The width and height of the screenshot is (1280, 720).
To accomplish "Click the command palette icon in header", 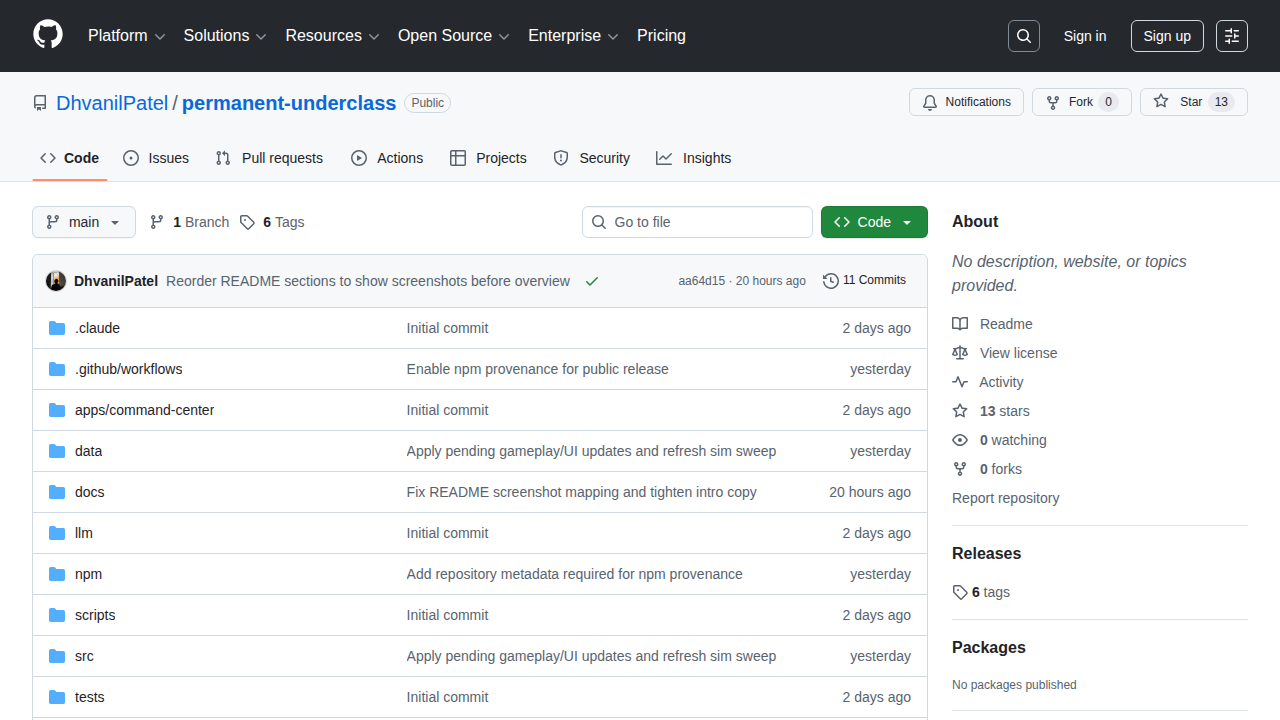I will [x=1232, y=36].
